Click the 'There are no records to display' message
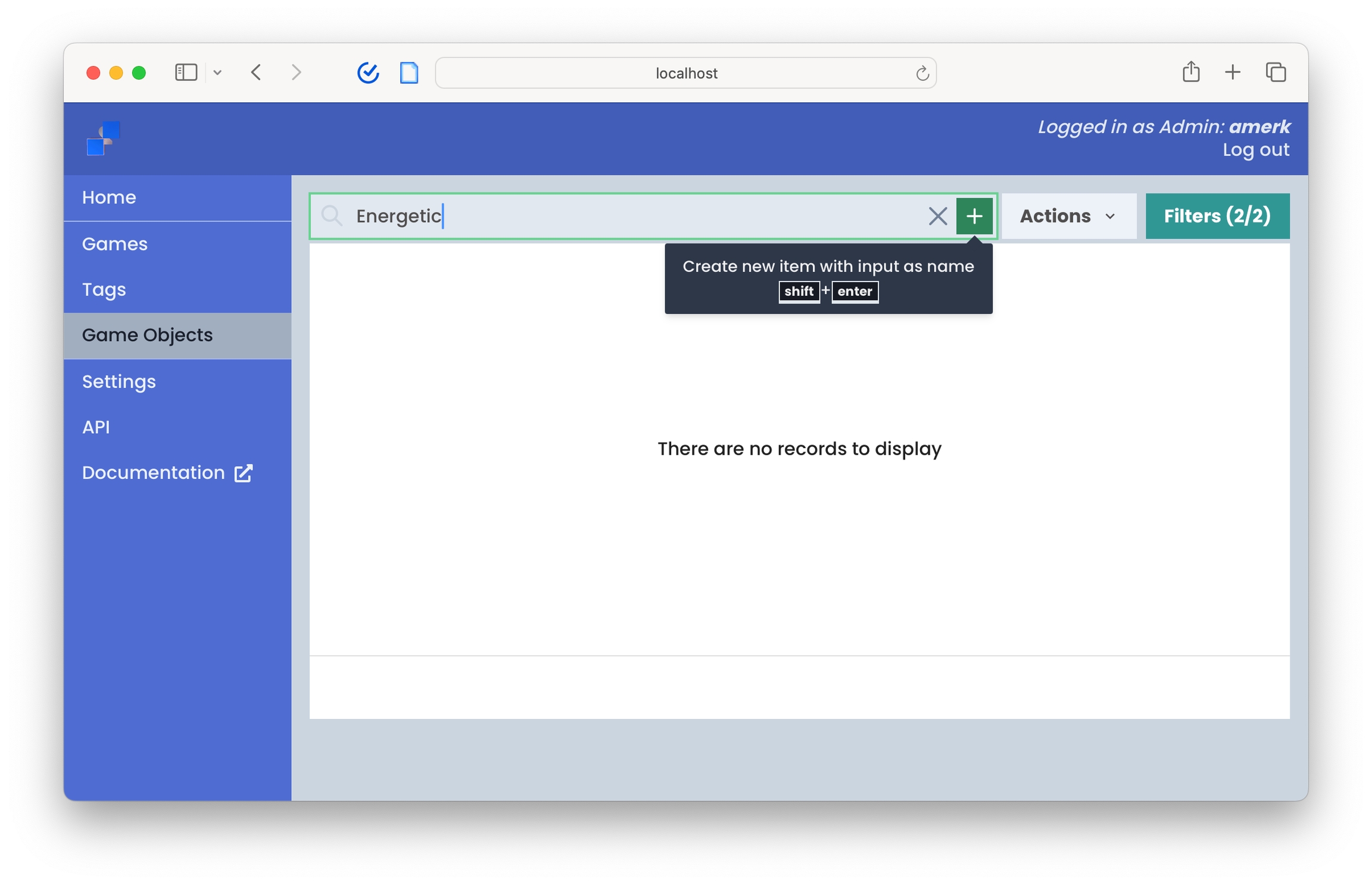Screen dimensions: 1372x885 tap(799, 449)
